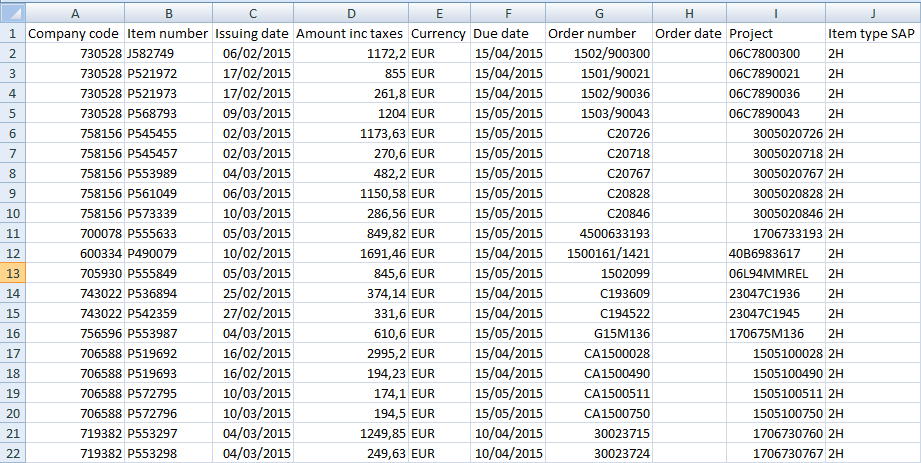
Task: Select row 1 header
Action: (12, 33)
